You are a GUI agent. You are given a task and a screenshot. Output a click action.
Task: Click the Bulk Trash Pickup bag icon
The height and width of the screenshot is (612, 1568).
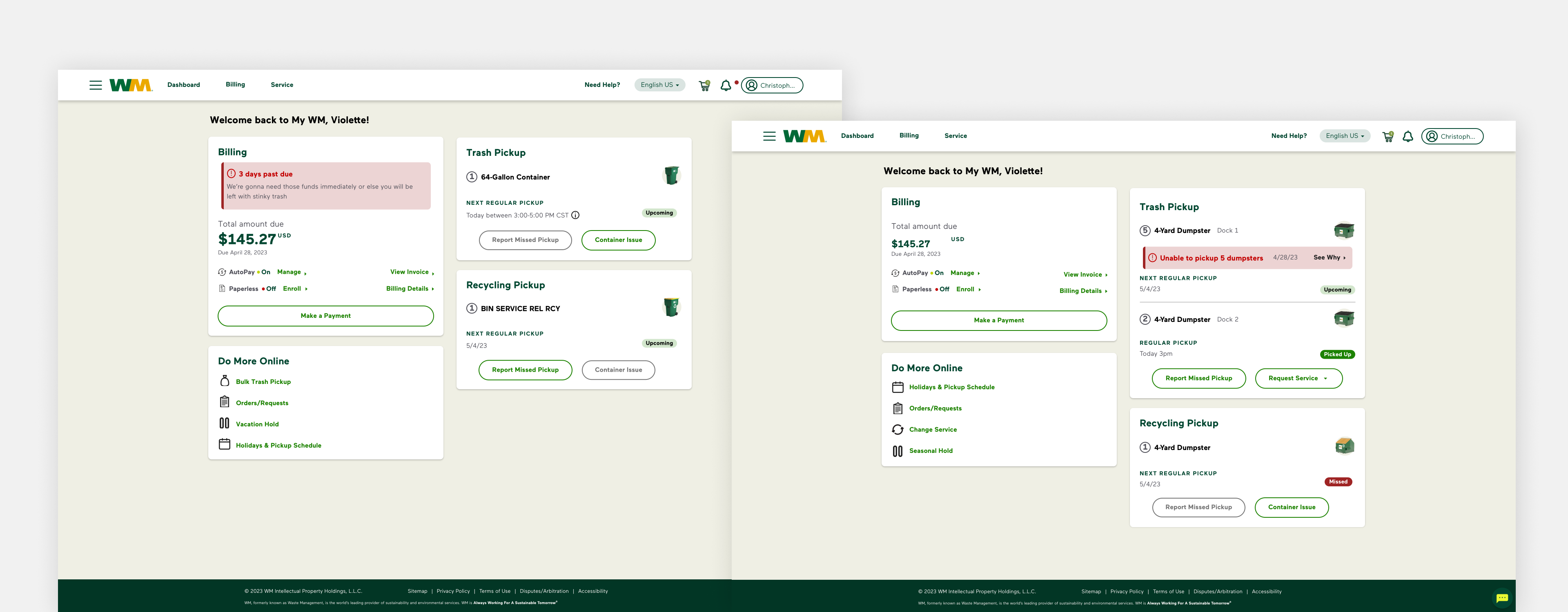[225, 381]
